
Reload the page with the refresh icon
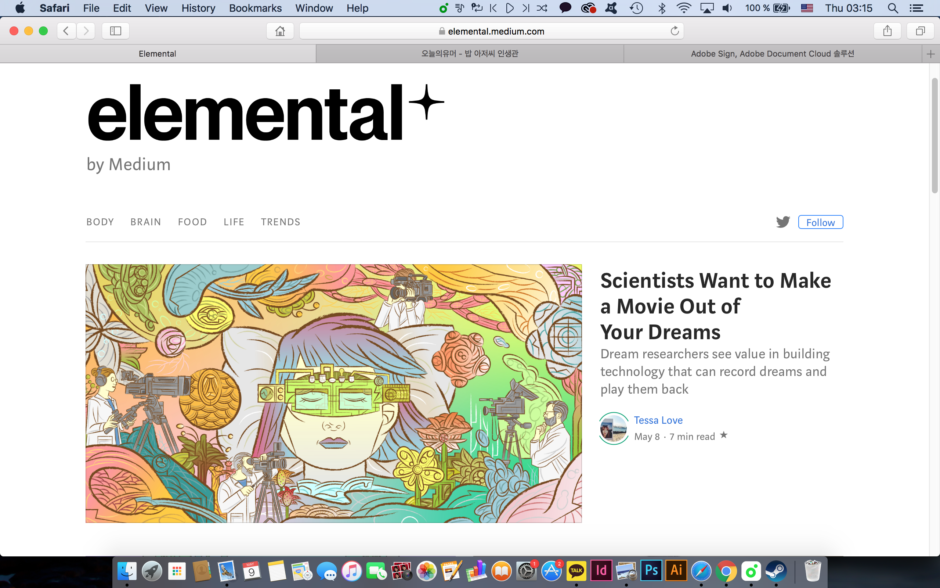674,31
